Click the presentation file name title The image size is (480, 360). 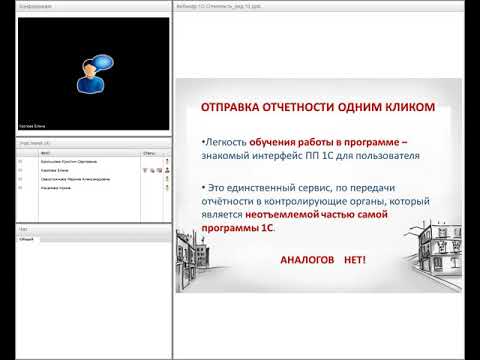coord(218,6)
